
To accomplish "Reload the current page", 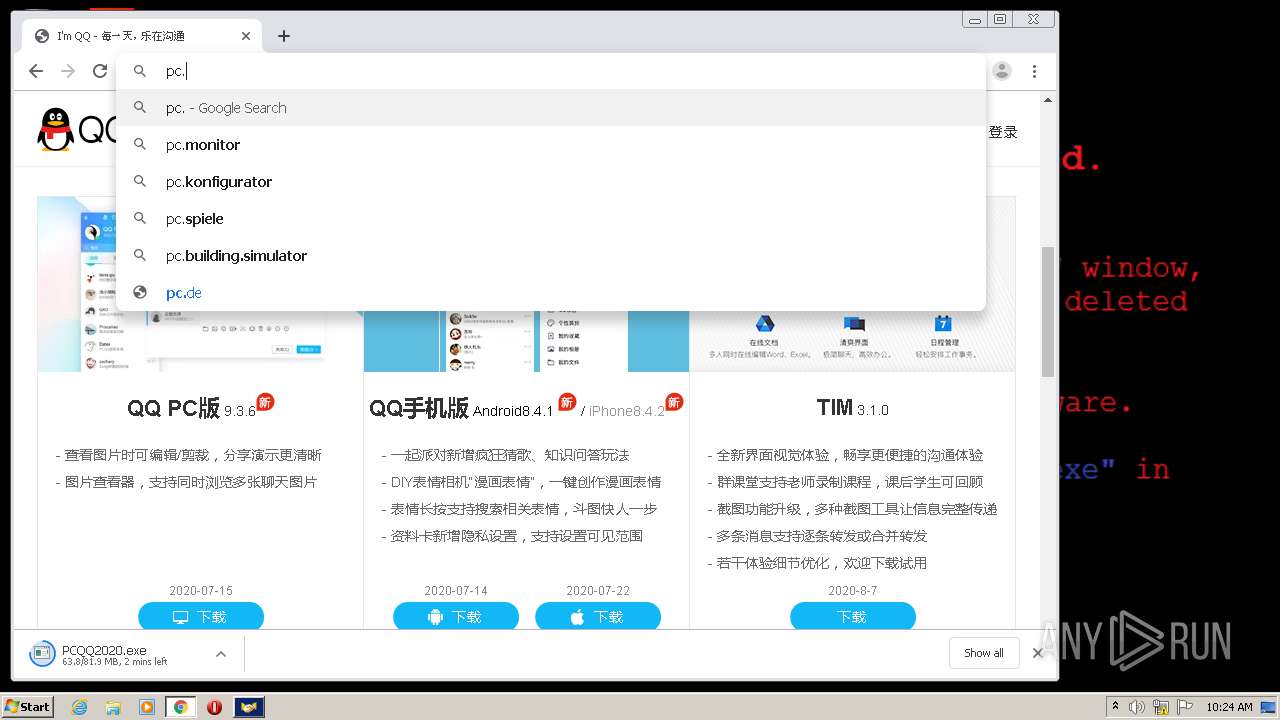I will pyautogui.click(x=100, y=71).
